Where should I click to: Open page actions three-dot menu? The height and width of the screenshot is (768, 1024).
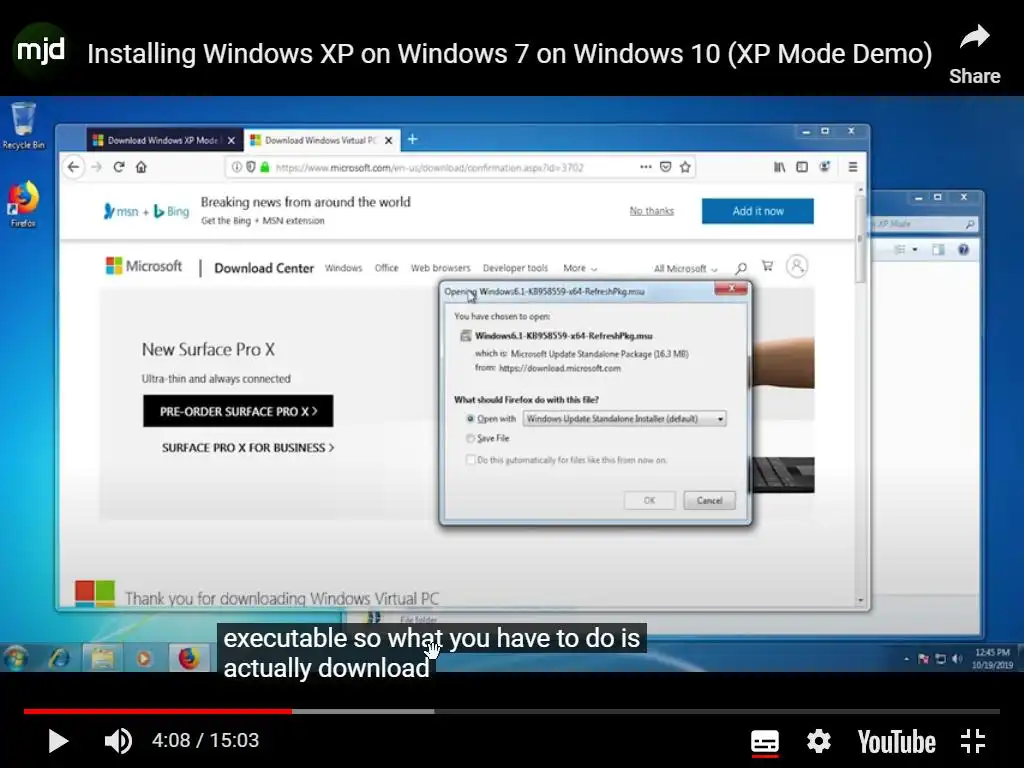[x=646, y=167]
